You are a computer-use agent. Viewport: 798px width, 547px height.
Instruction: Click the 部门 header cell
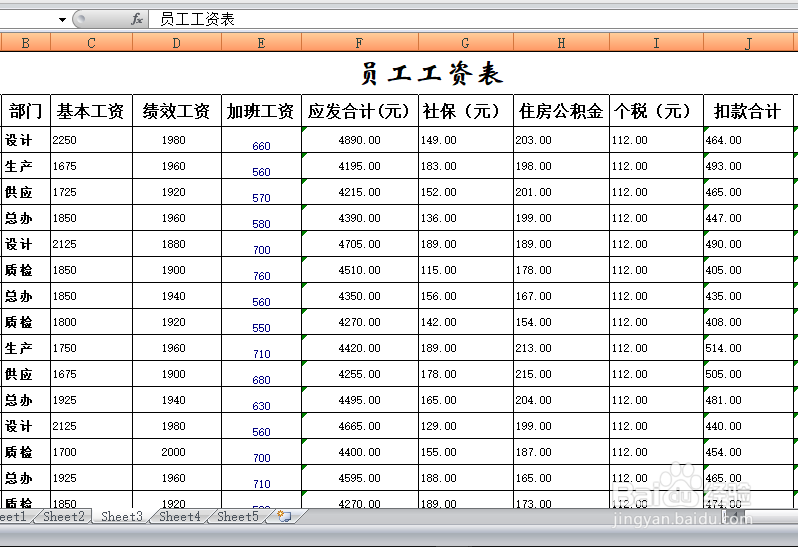pyautogui.click(x=25, y=110)
